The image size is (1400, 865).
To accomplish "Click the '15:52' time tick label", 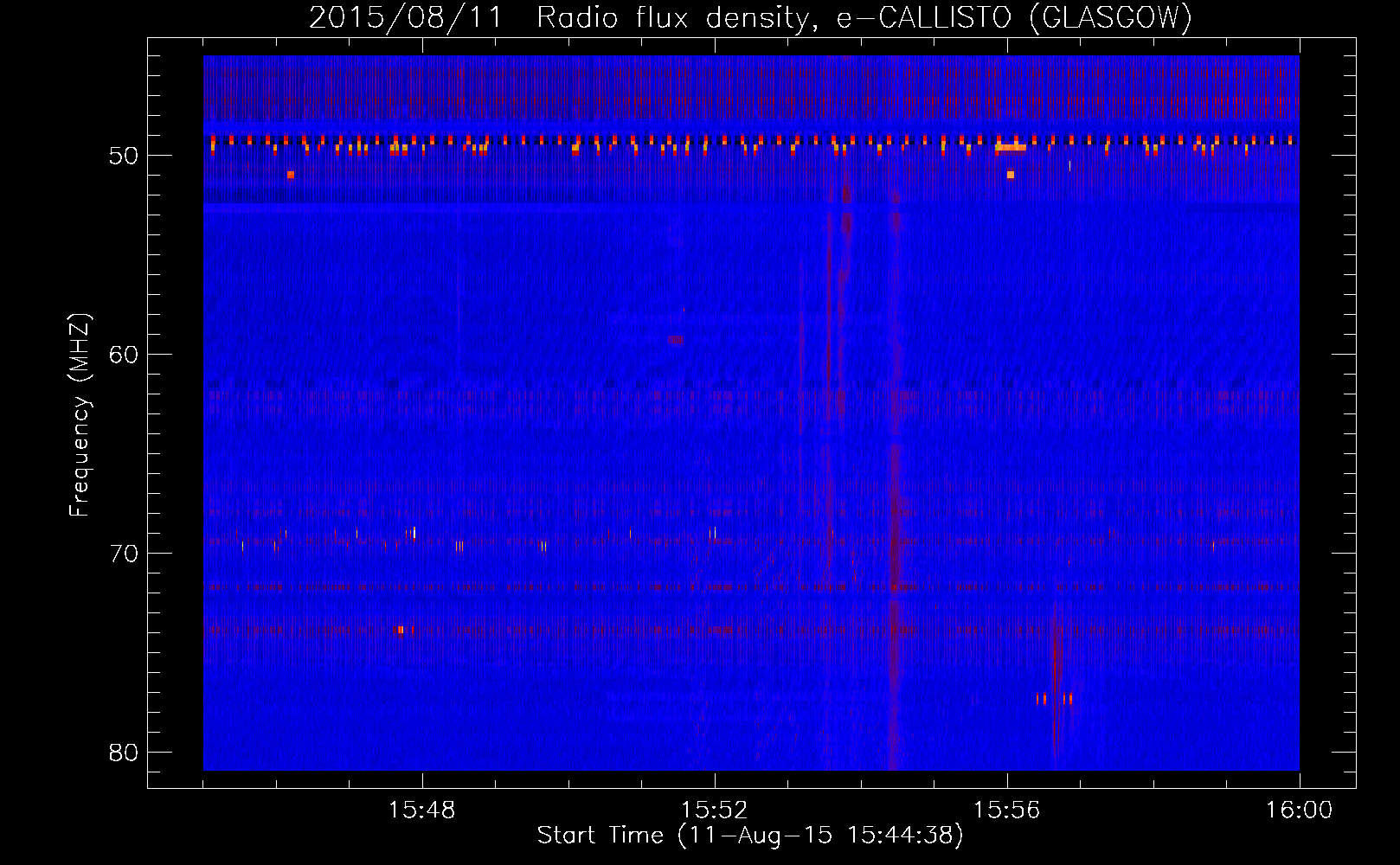I will tap(714, 811).
